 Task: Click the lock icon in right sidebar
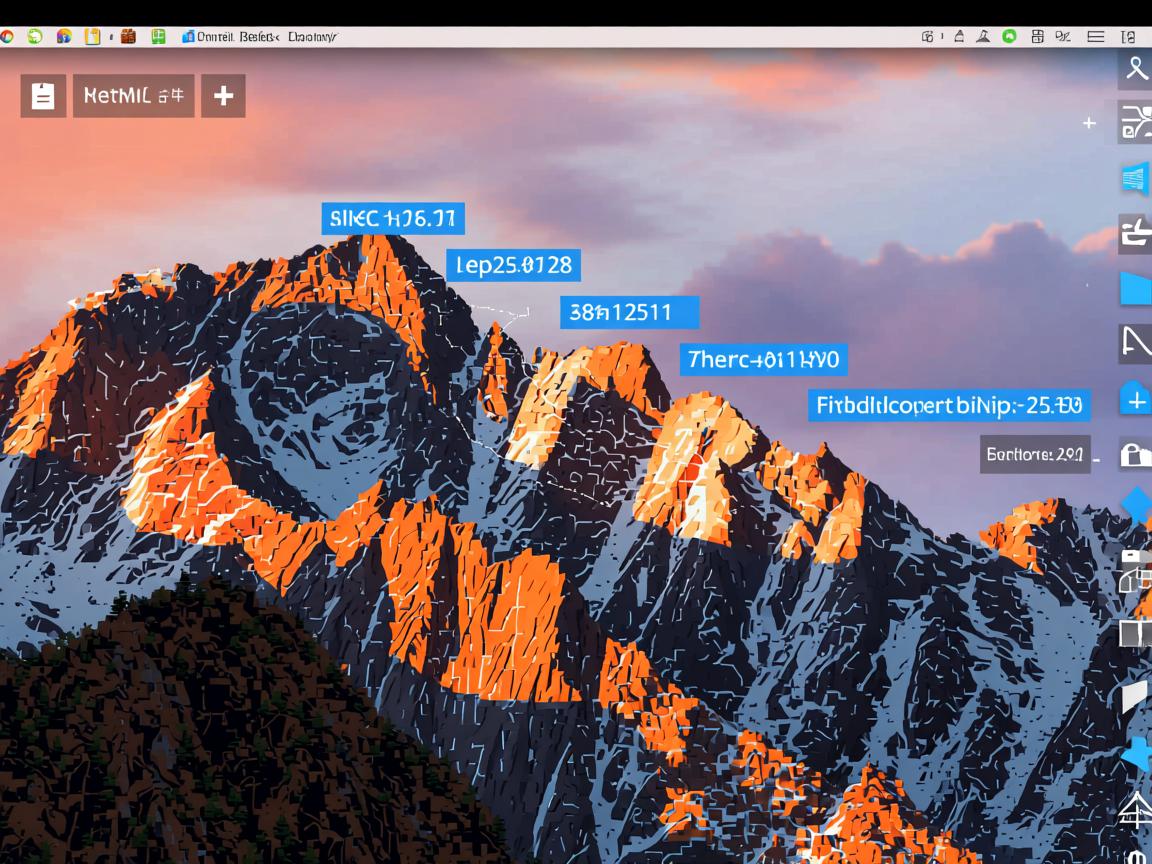pos(1135,455)
